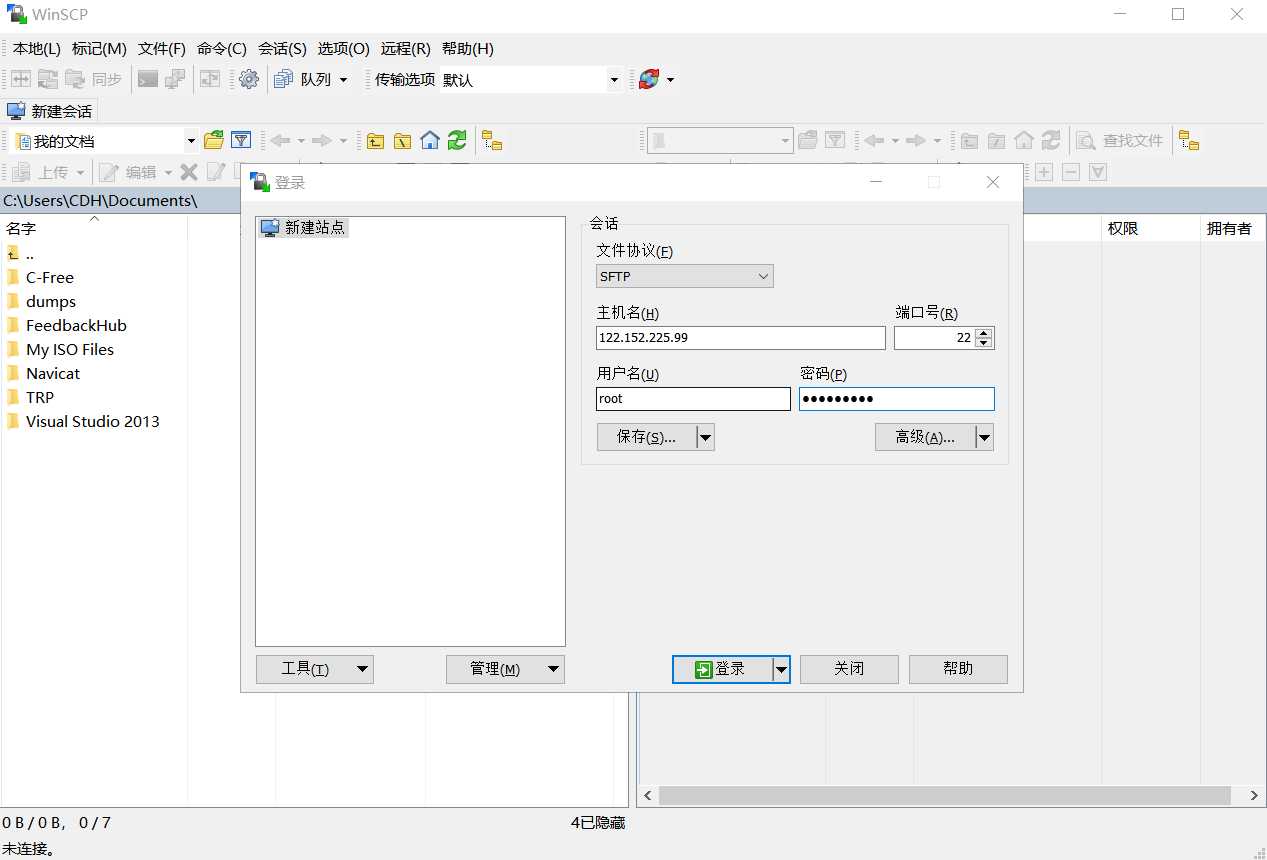Screen dimensions: 1267x860
Task: Click the 端口号 field showing 22
Action: click(934, 338)
